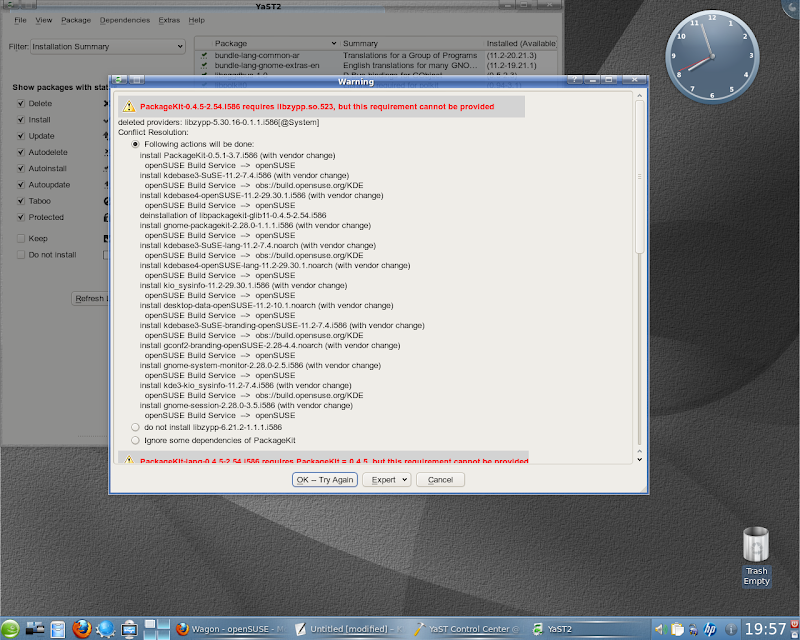
Task: Click the show desktop icon in the taskbar
Action: [35, 629]
